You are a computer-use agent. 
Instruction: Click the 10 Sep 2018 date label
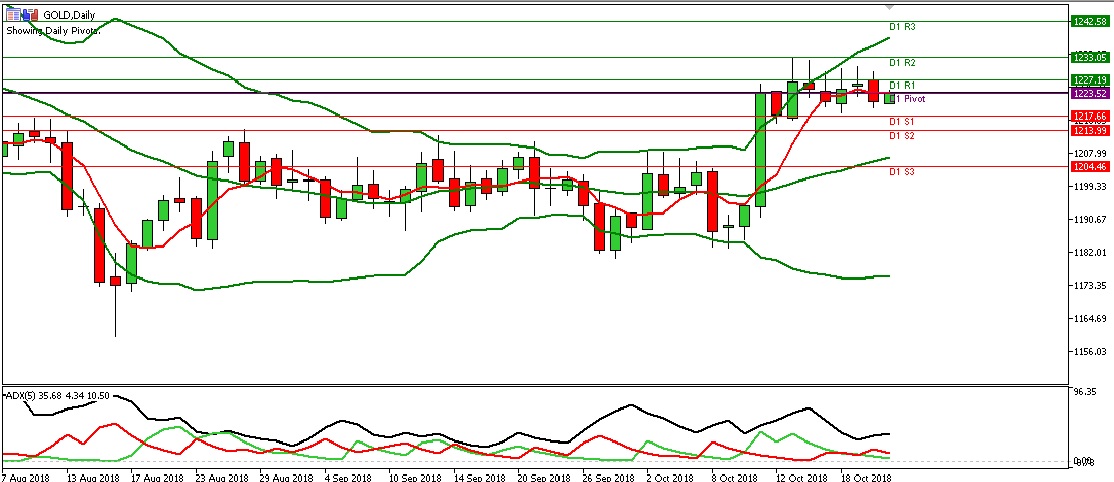pos(417,478)
